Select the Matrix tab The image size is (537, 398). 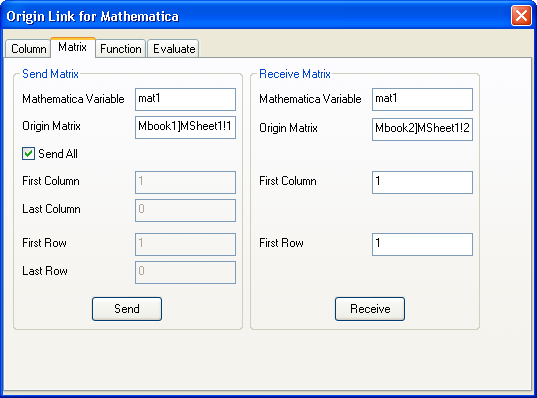[x=73, y=47]
